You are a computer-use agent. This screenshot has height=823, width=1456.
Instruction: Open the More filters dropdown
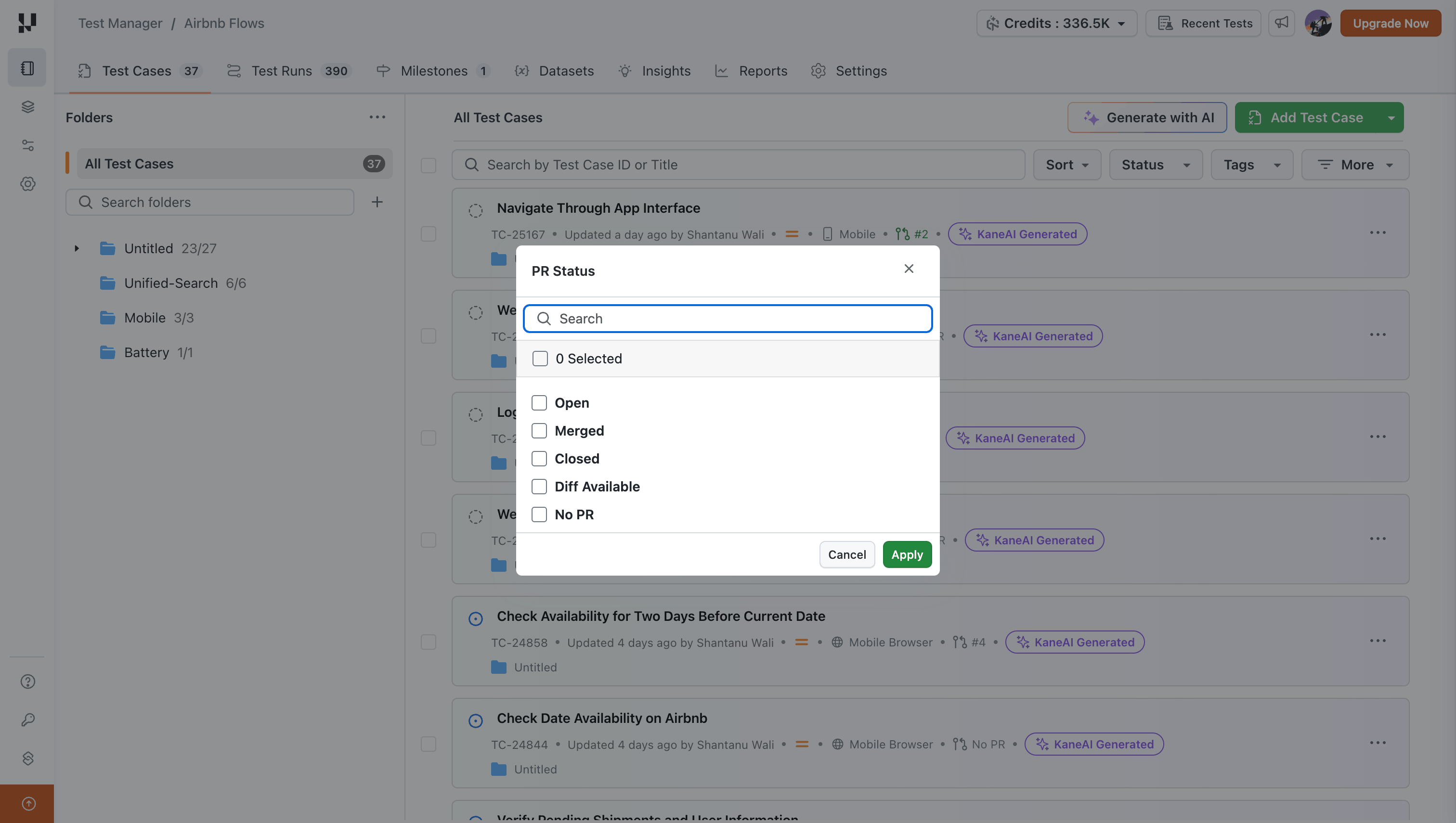(x=1355, y=165)
